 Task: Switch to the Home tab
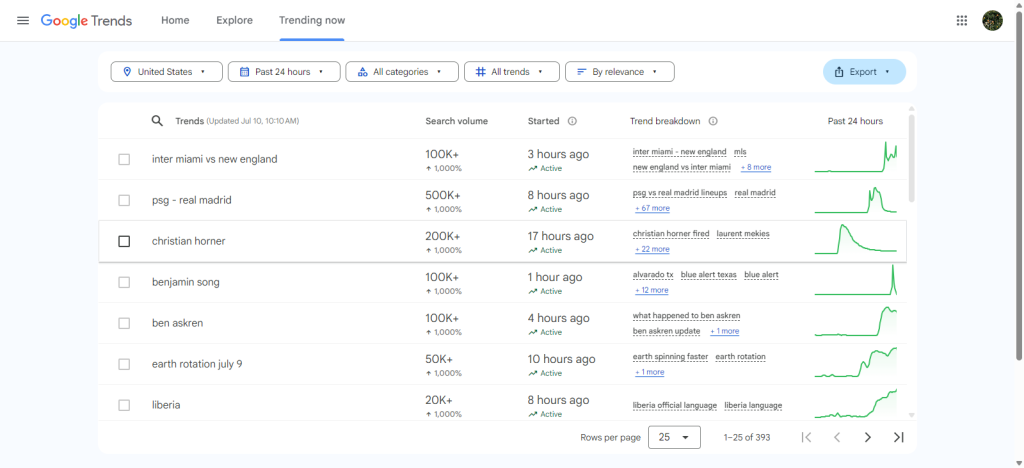pyautogui.click(x=175, y=20)
